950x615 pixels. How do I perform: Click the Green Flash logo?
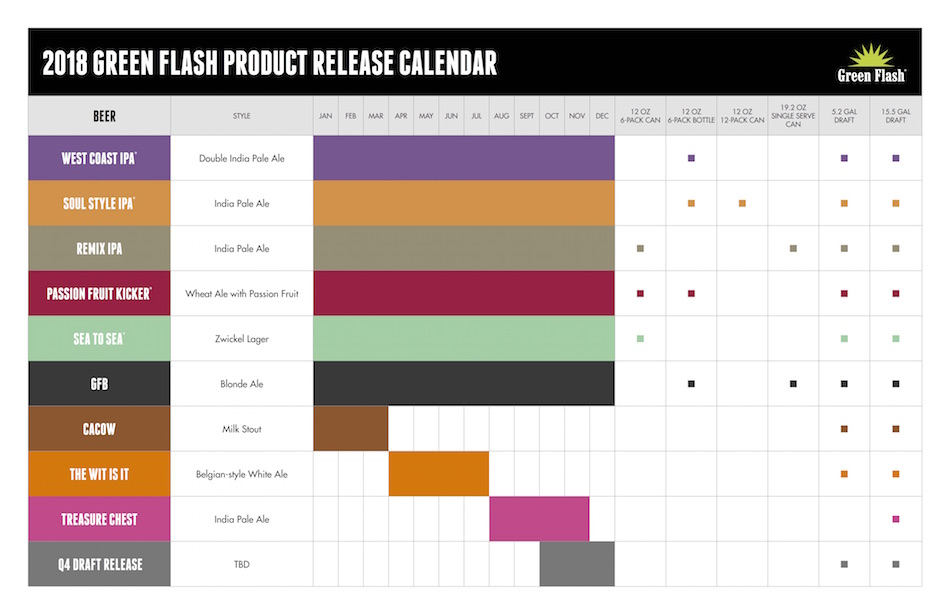[x=872, y=62]
